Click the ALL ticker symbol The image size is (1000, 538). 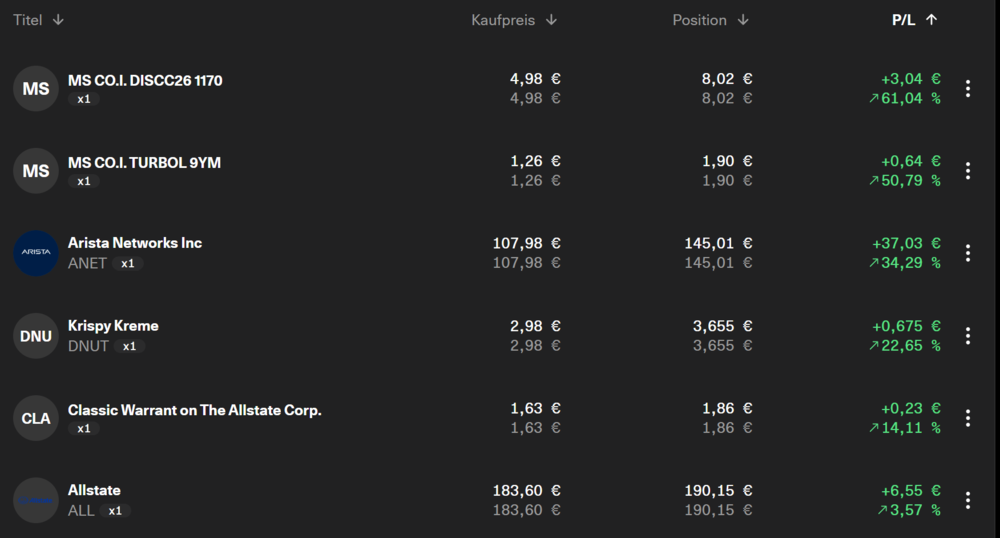click(81, 511)
